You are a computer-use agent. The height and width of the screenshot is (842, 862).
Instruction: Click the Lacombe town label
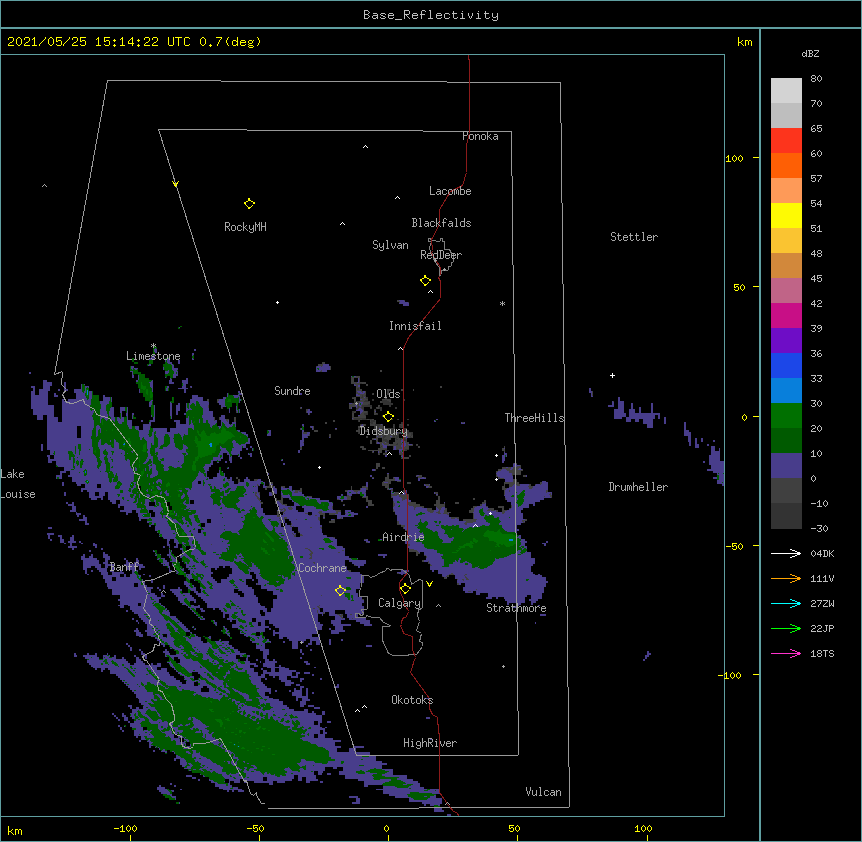pyautogui.click(x=450, y=191)
